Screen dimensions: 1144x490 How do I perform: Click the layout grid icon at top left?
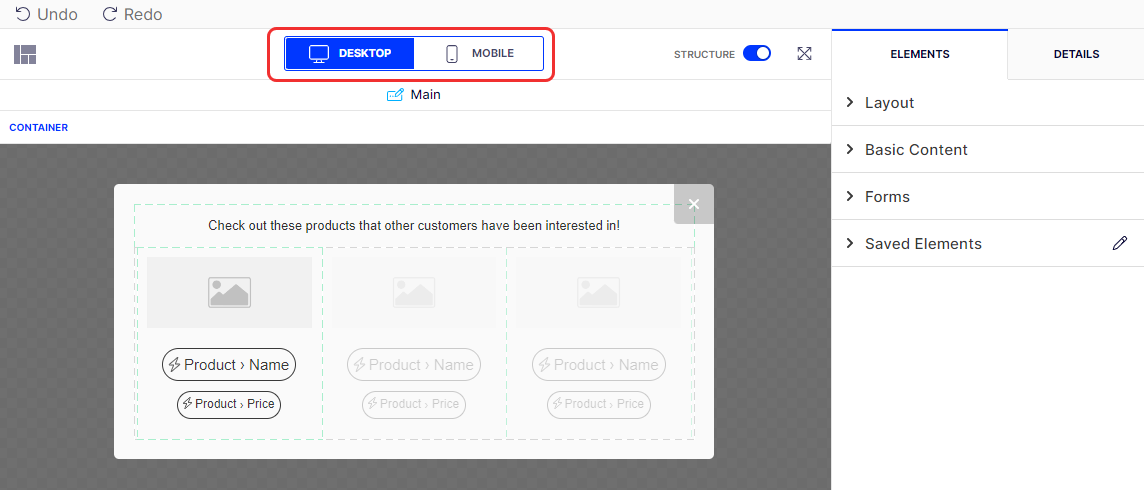pyautogui.click(x=25, y=55)
